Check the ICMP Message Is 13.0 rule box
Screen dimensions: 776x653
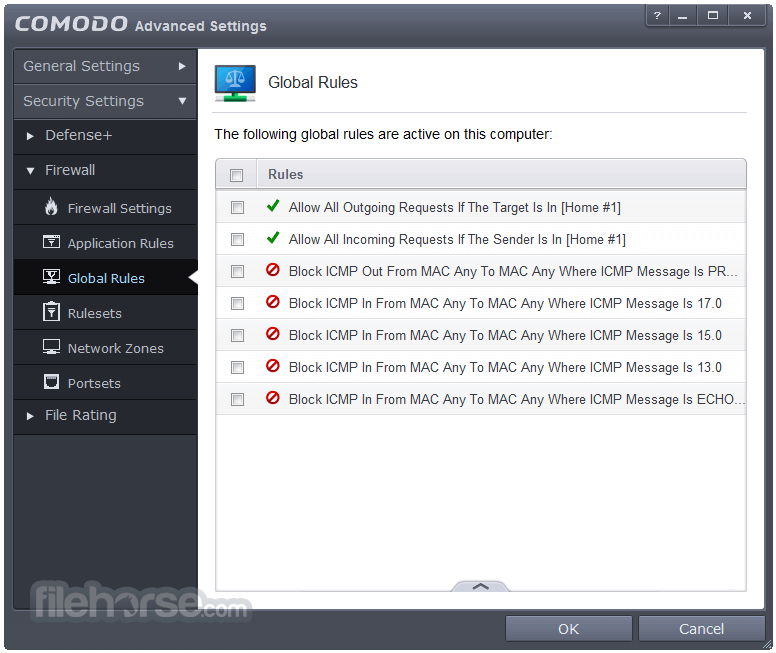(x=238, y=367)
